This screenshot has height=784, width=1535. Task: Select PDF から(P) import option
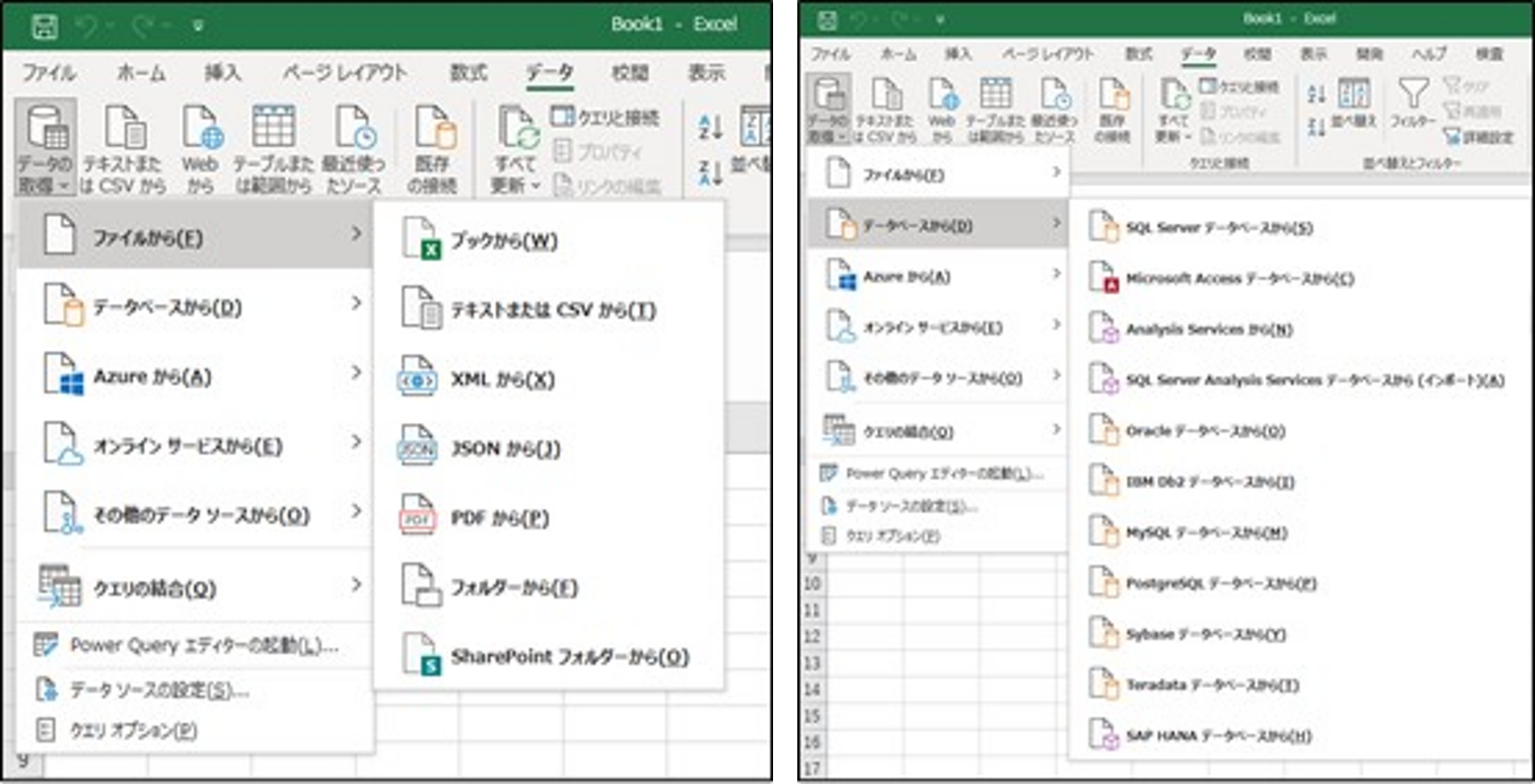click(499, 518)
